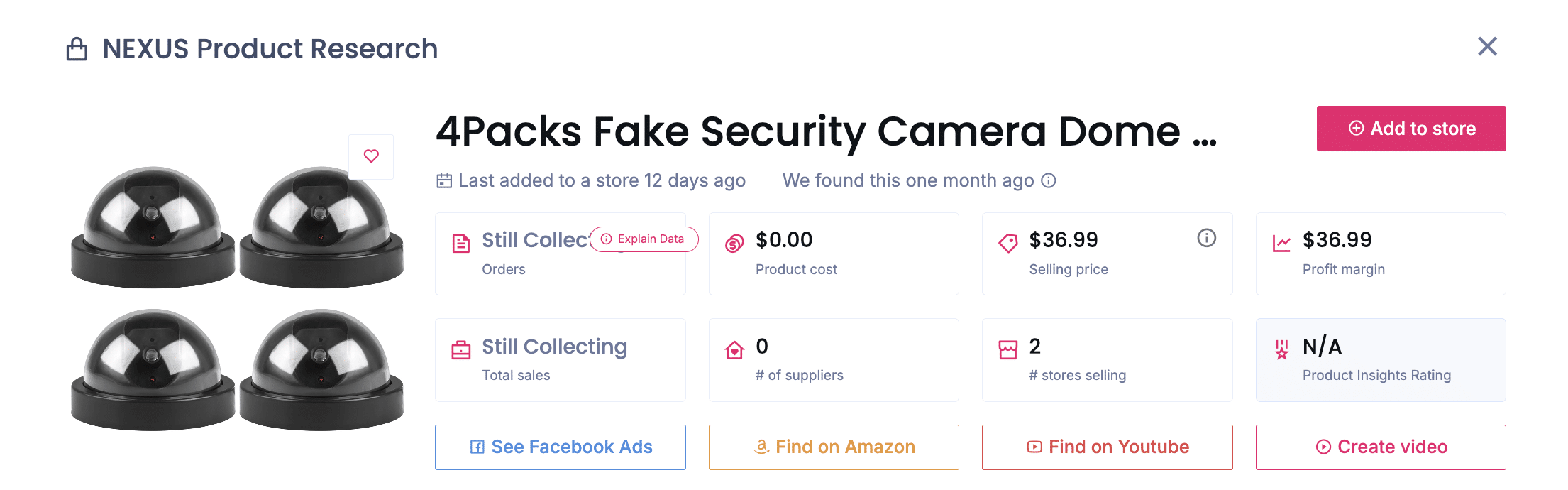The image size is (1568, 490).
Task: Open See Facebook Ads
Action: [560, 447]
